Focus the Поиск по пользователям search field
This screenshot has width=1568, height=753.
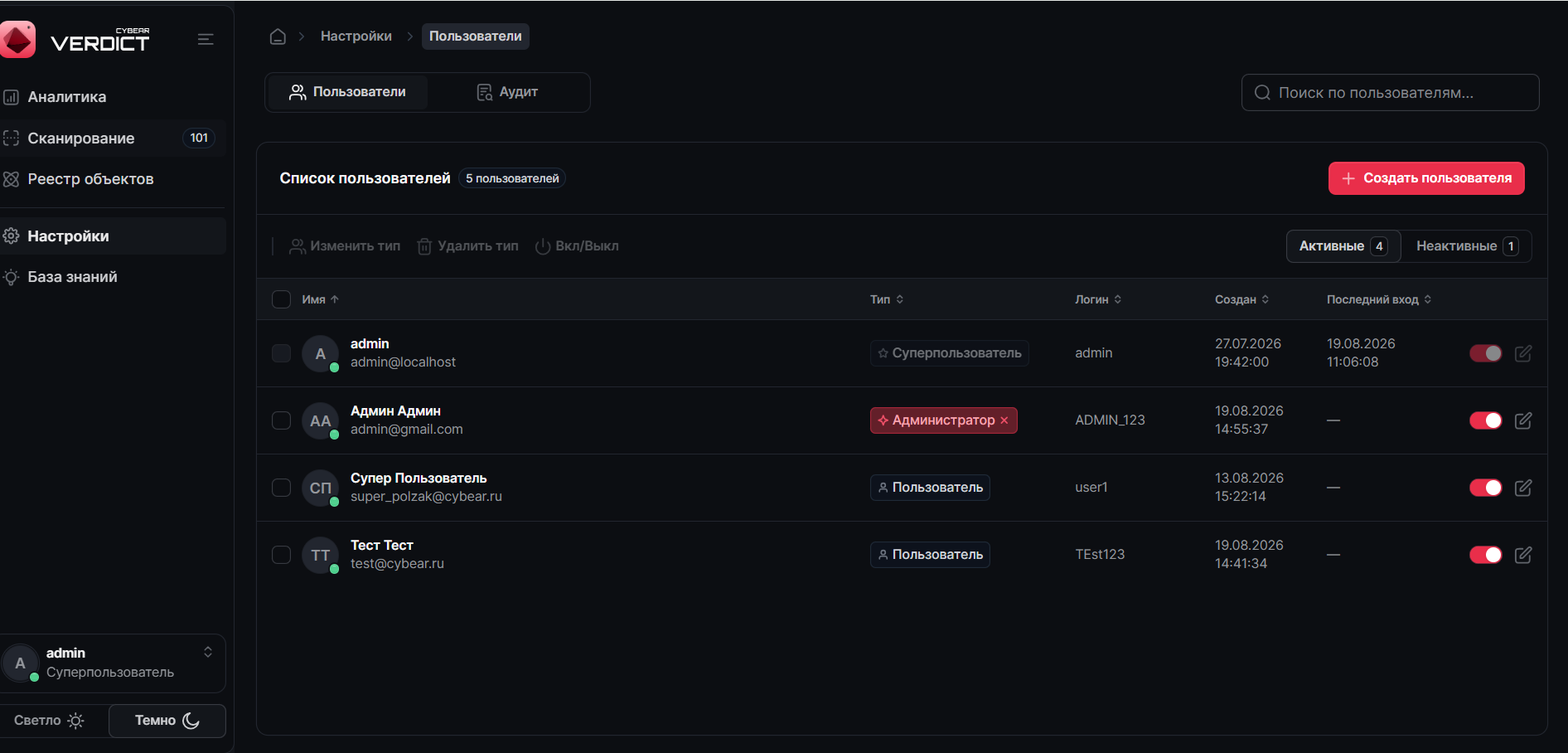point(1390,93)
